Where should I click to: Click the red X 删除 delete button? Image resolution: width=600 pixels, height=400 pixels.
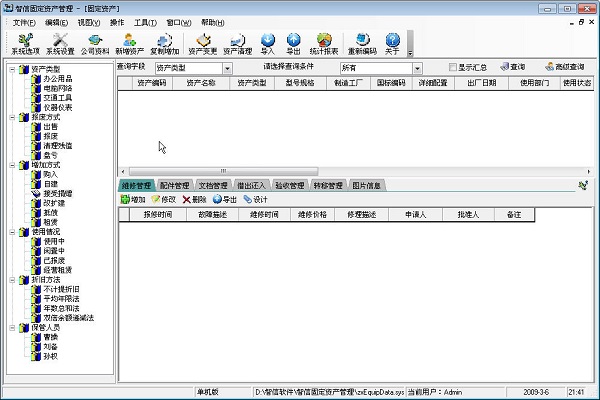coord(194,199)
